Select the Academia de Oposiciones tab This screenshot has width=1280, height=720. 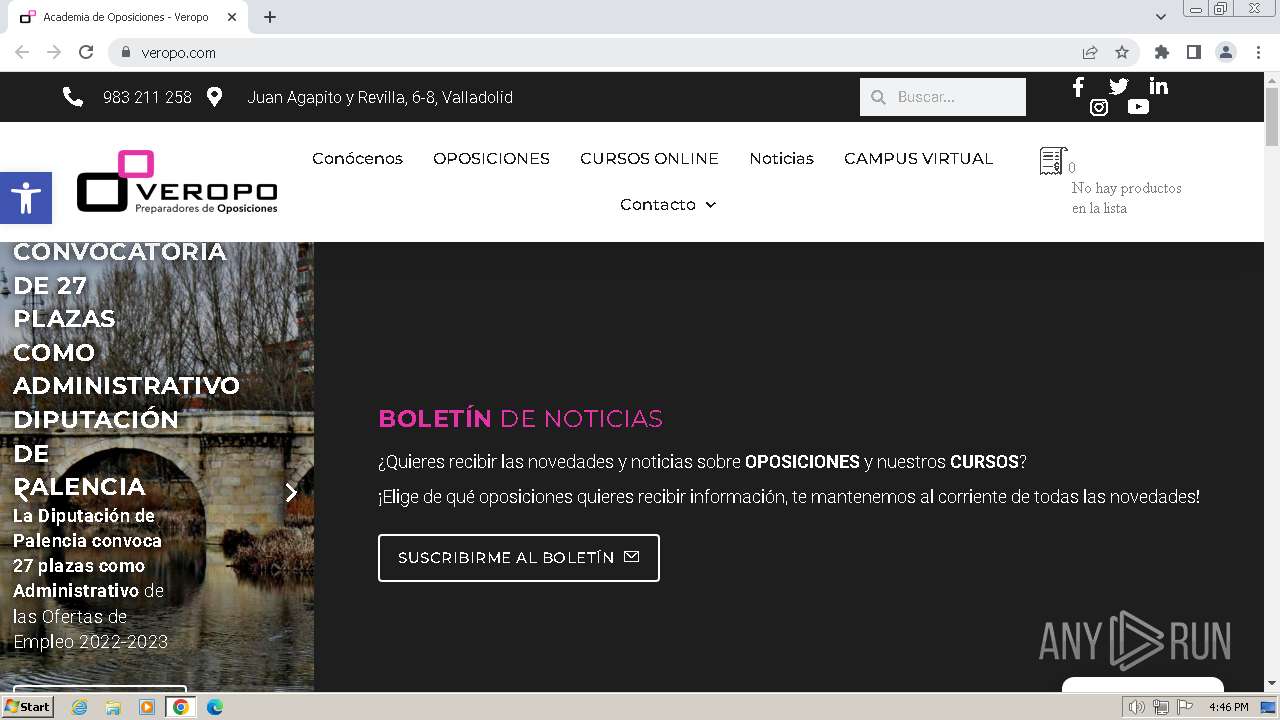point(127,17)
